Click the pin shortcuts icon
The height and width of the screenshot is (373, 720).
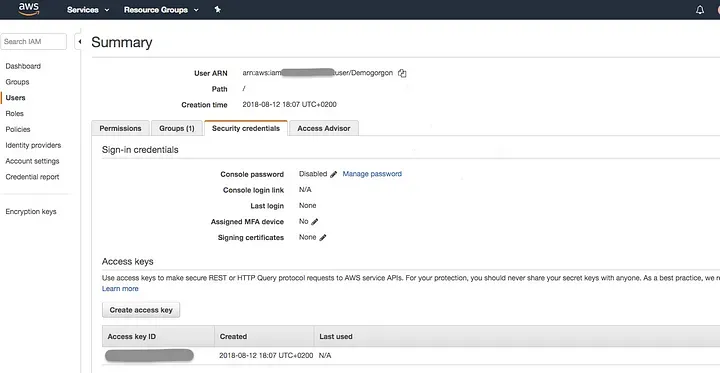coord(218,9)
